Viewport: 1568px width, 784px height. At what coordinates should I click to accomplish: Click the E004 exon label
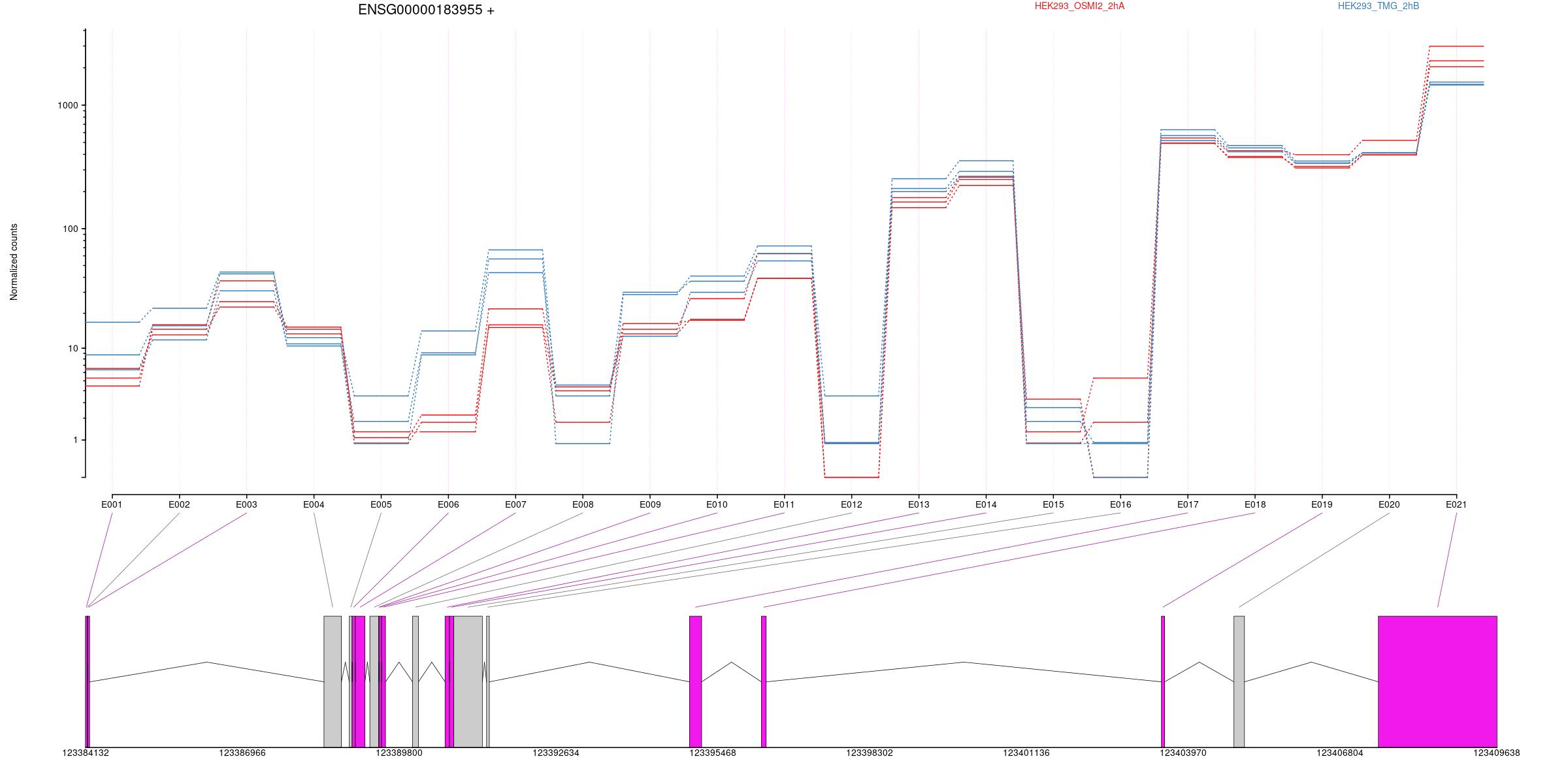coord(314,504)
